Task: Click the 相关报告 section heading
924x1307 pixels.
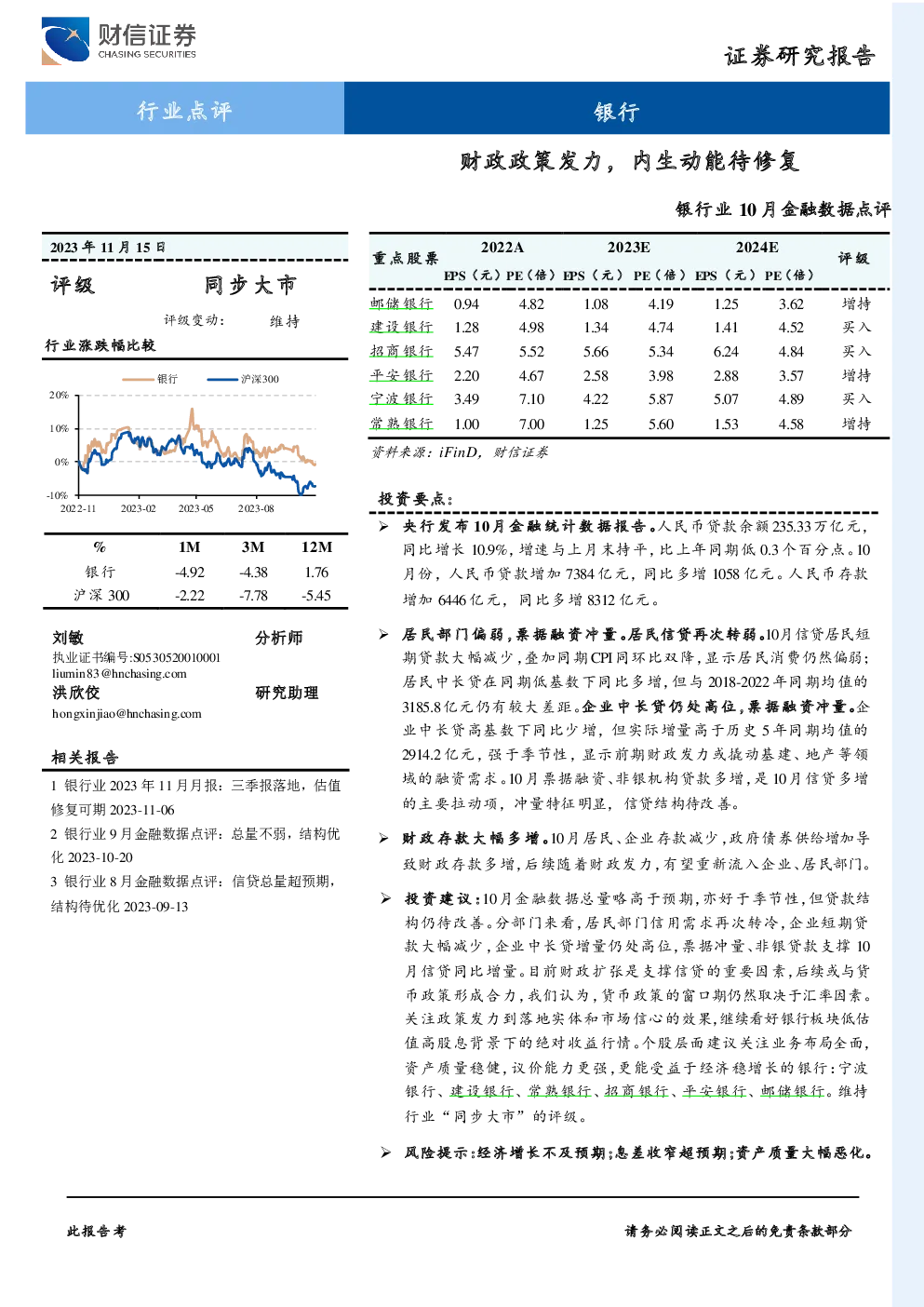Action: click(85, 758)
